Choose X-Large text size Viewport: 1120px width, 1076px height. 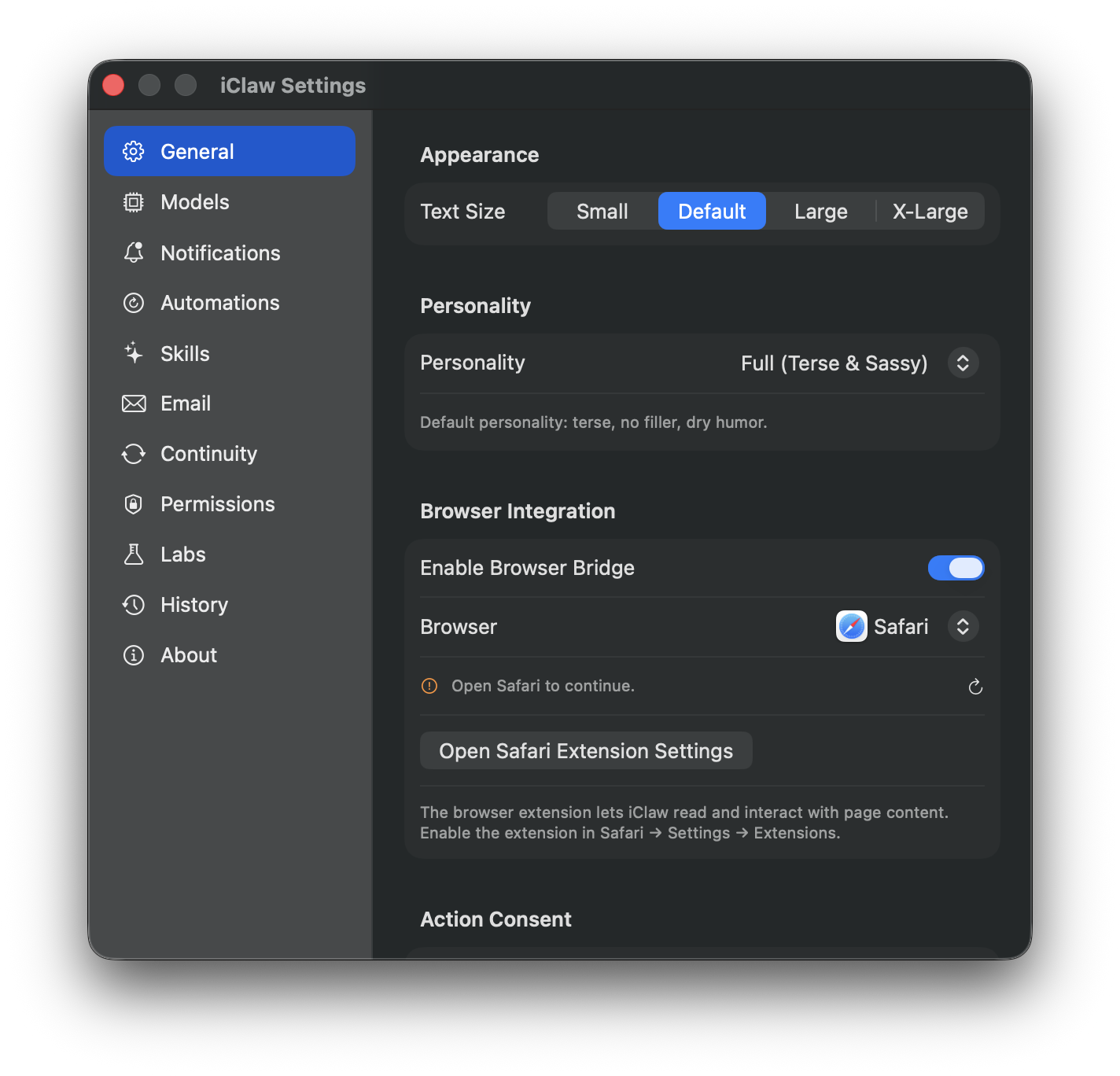coord(930,211)
